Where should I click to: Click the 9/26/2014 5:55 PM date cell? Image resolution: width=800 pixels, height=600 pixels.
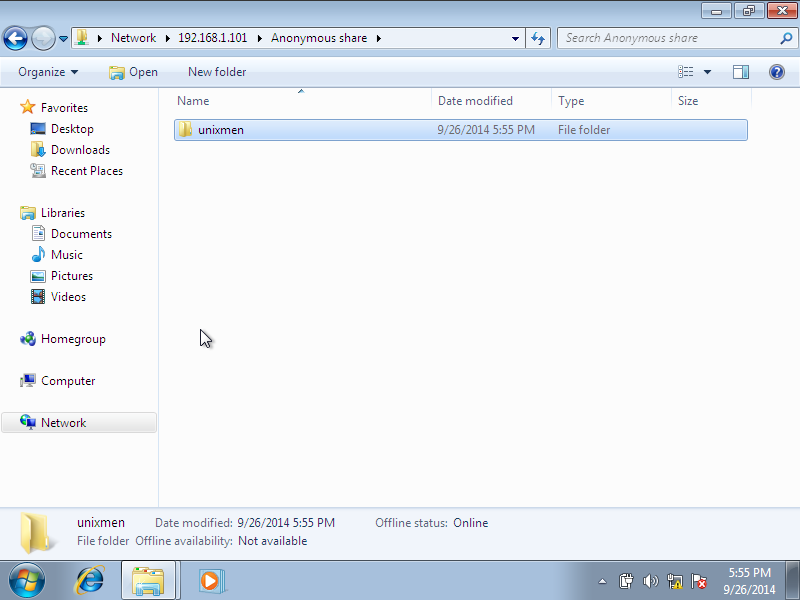click(x=486, y=130)
